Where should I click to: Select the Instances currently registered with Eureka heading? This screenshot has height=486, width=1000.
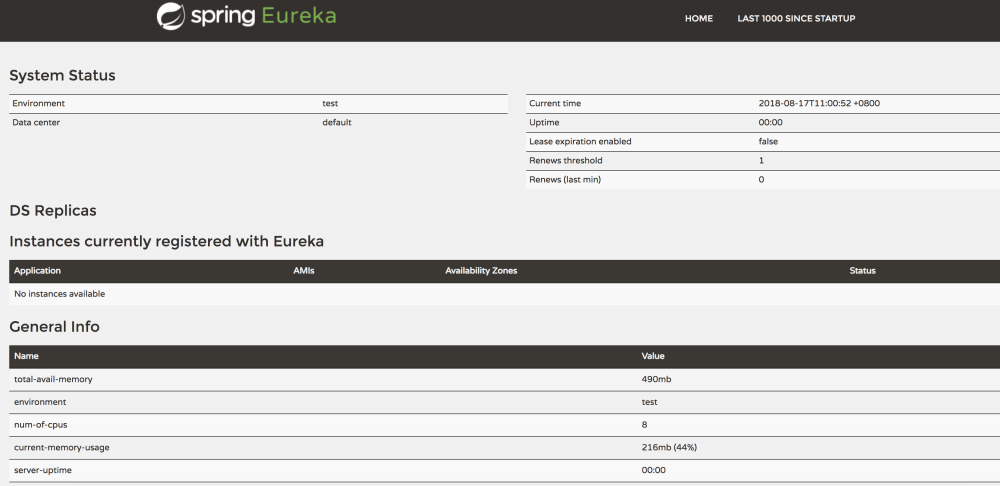tap(166, 241)
